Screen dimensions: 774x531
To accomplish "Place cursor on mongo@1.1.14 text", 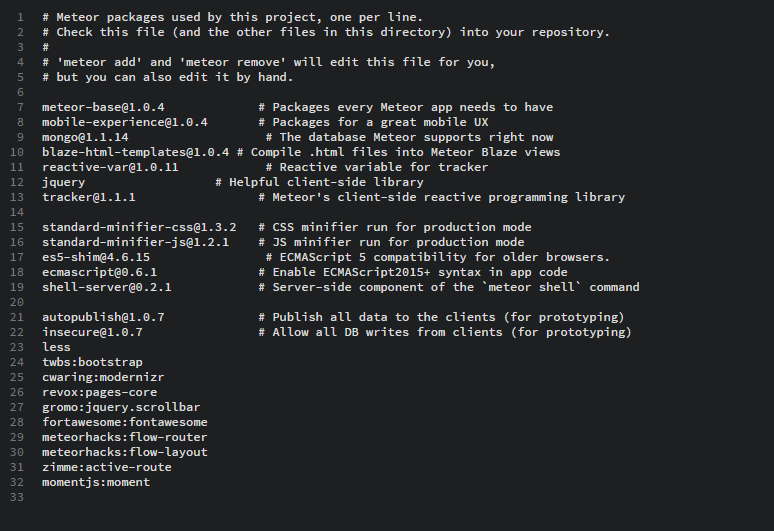I will (x=85, y=137).
